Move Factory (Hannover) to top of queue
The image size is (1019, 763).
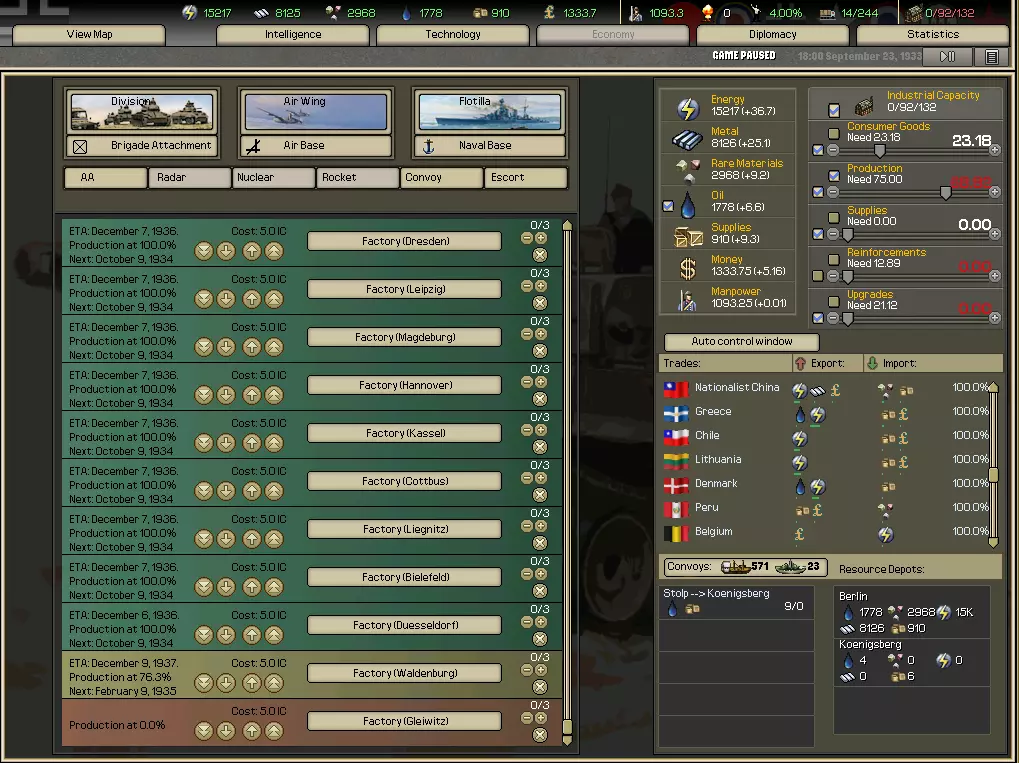[274, 395]
